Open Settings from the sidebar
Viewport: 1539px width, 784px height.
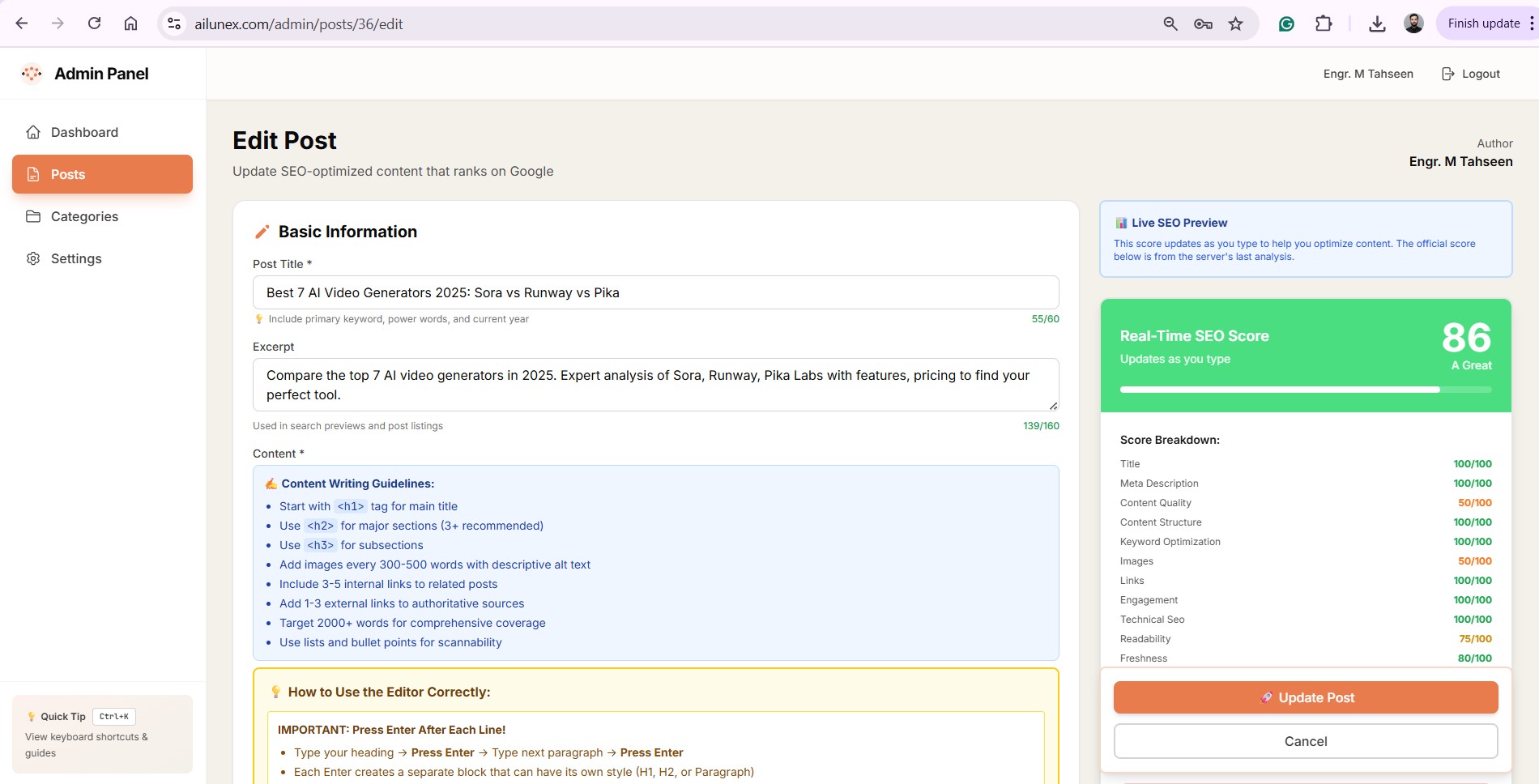tap(76, 258)
